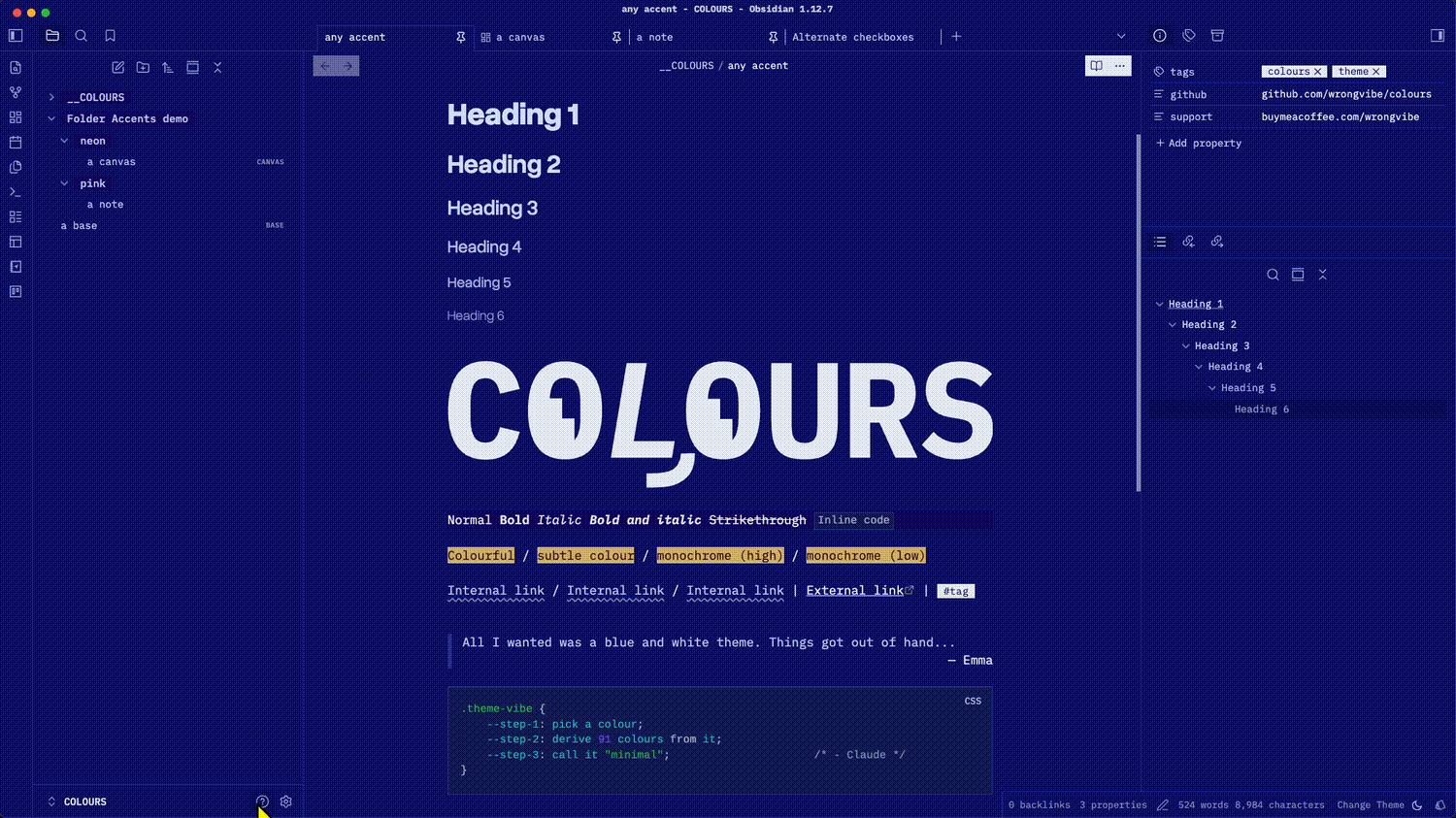This screenshot has height=818, width=1456.
Task: Collapse all folders in file explorer
Action: pyautogui.click(x=217, y=68)
